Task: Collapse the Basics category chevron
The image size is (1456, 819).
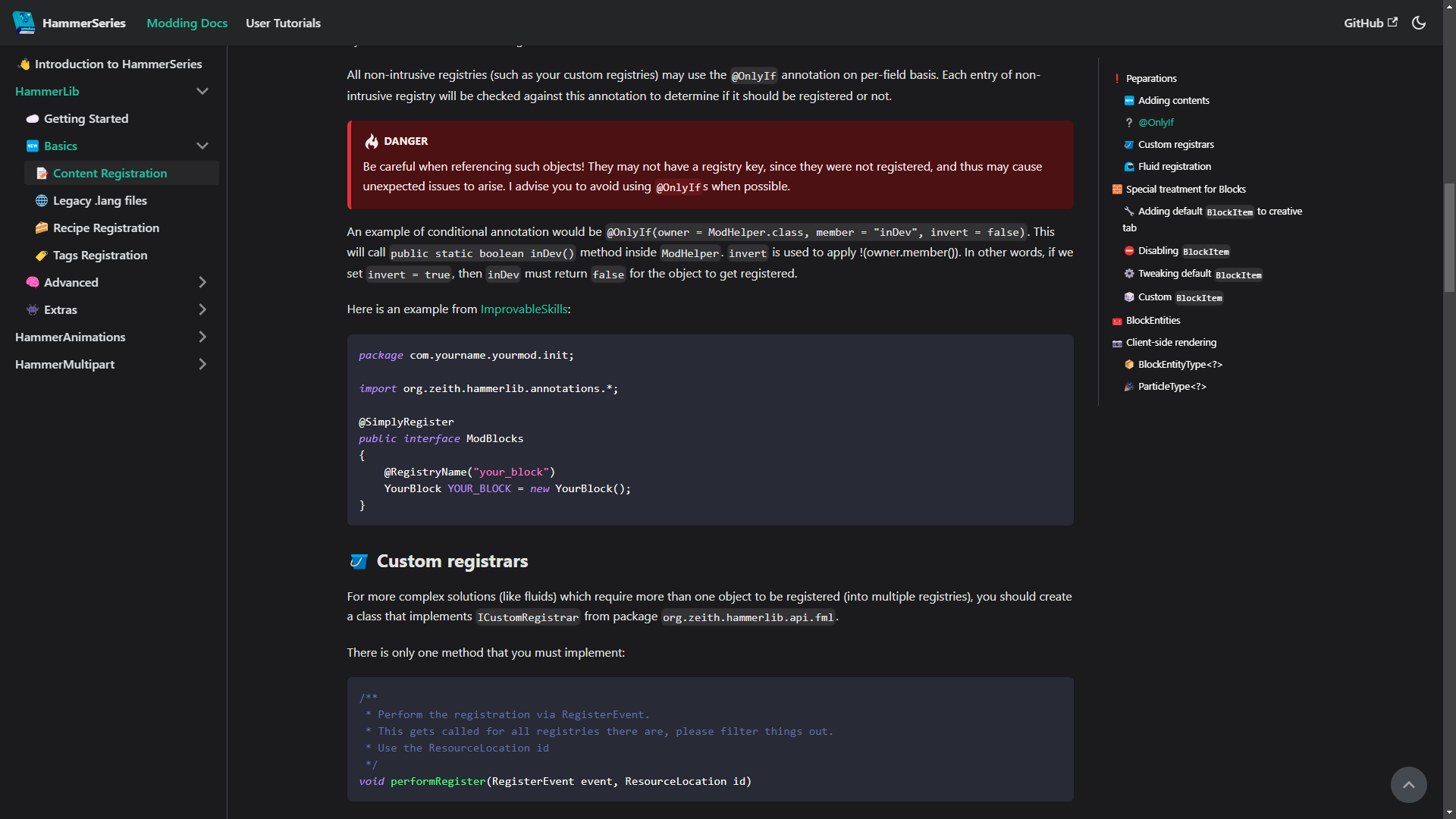Action: pyautogui.click(x=202, y=146)
